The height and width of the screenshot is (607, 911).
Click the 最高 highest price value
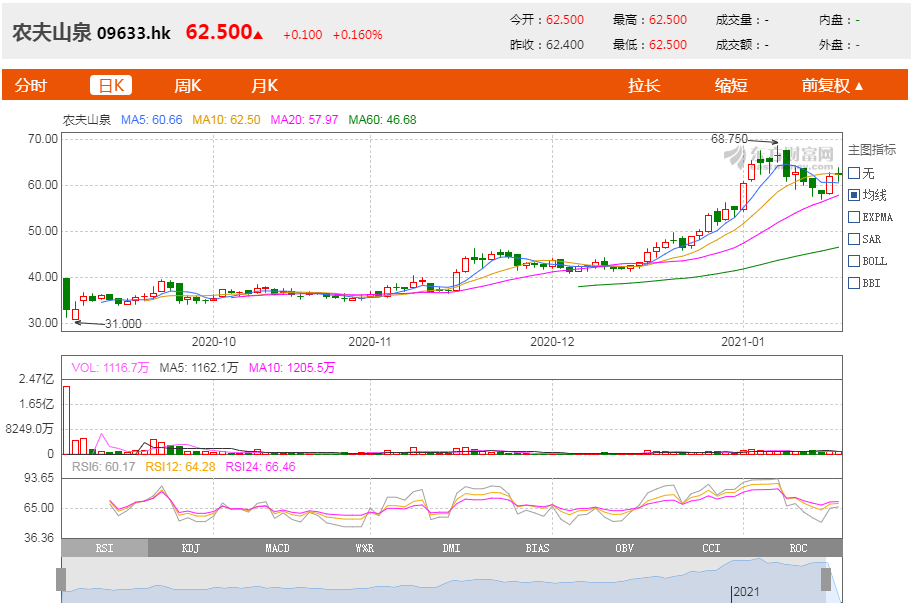pos(668,20)
